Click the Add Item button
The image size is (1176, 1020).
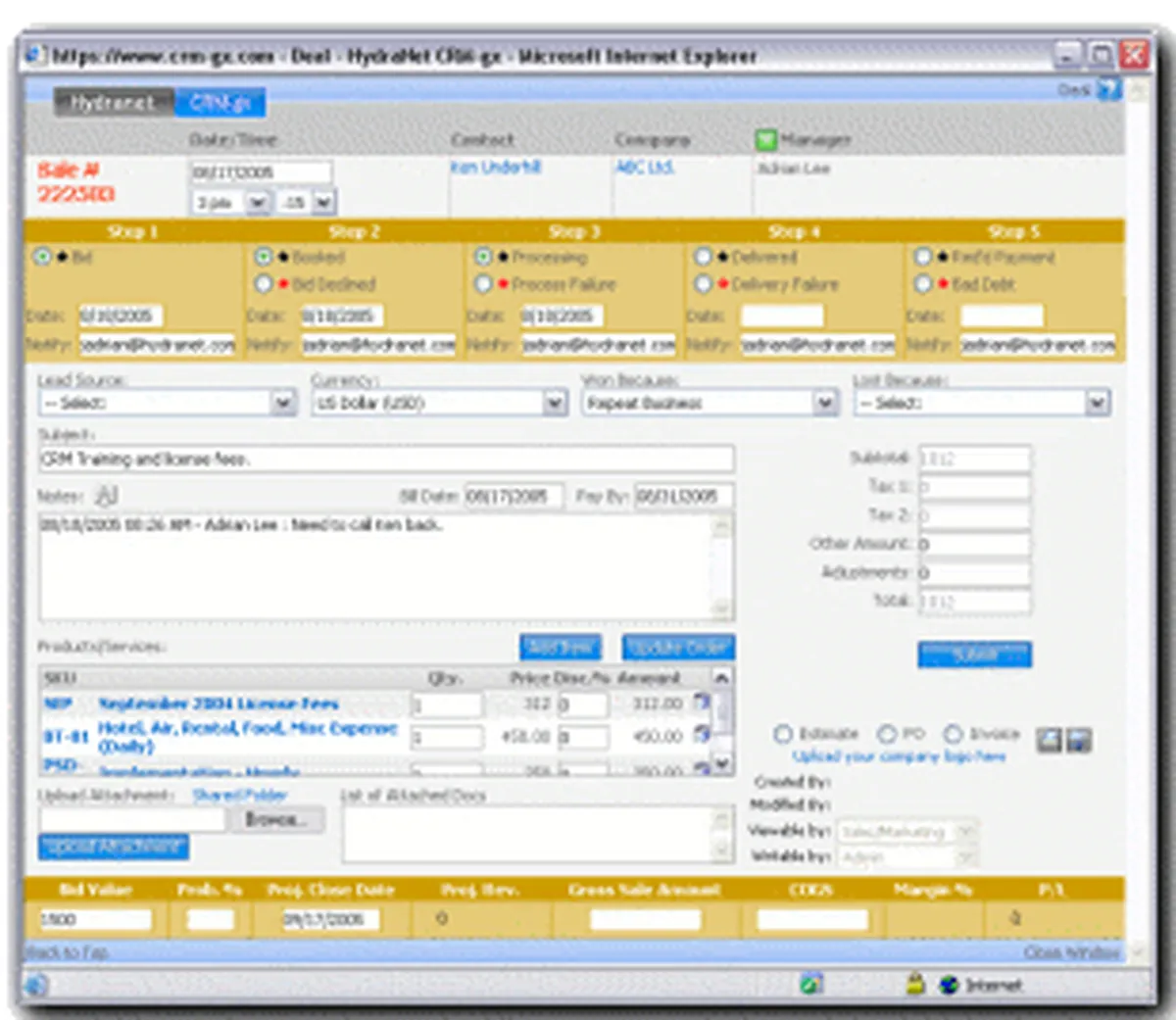coord(561,647)
